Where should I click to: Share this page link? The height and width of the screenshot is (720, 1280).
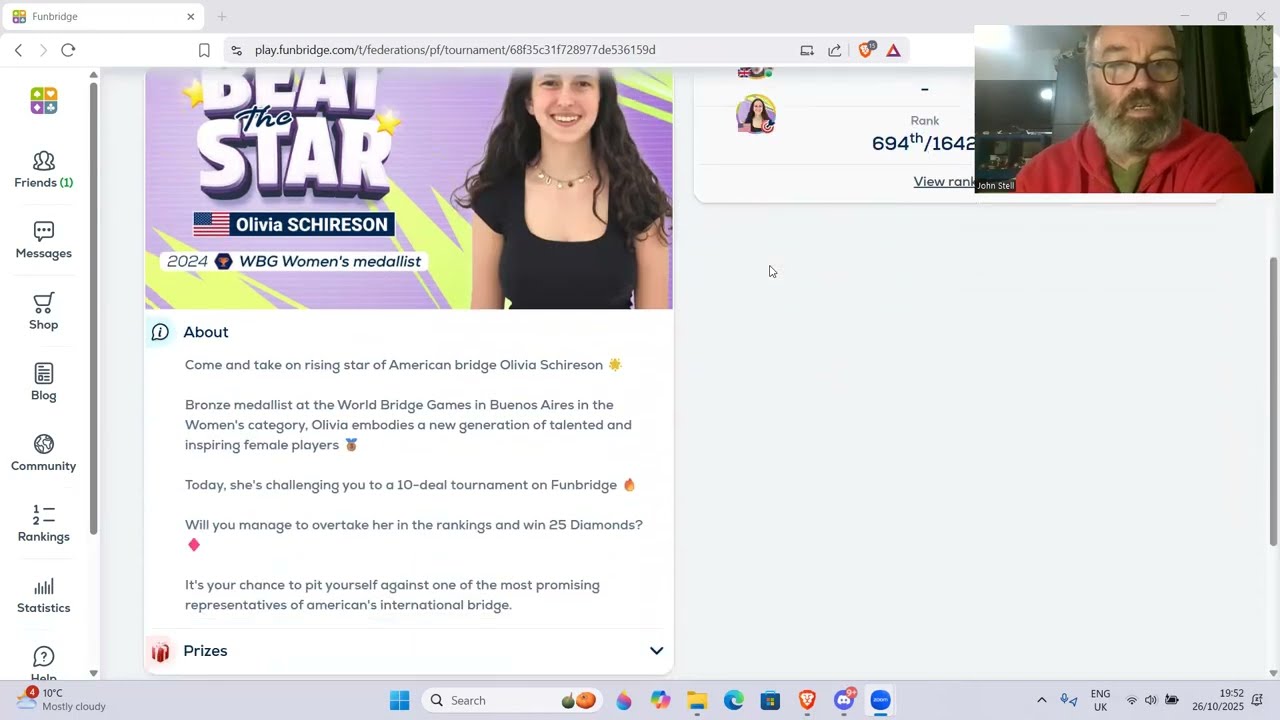[835, 50]
